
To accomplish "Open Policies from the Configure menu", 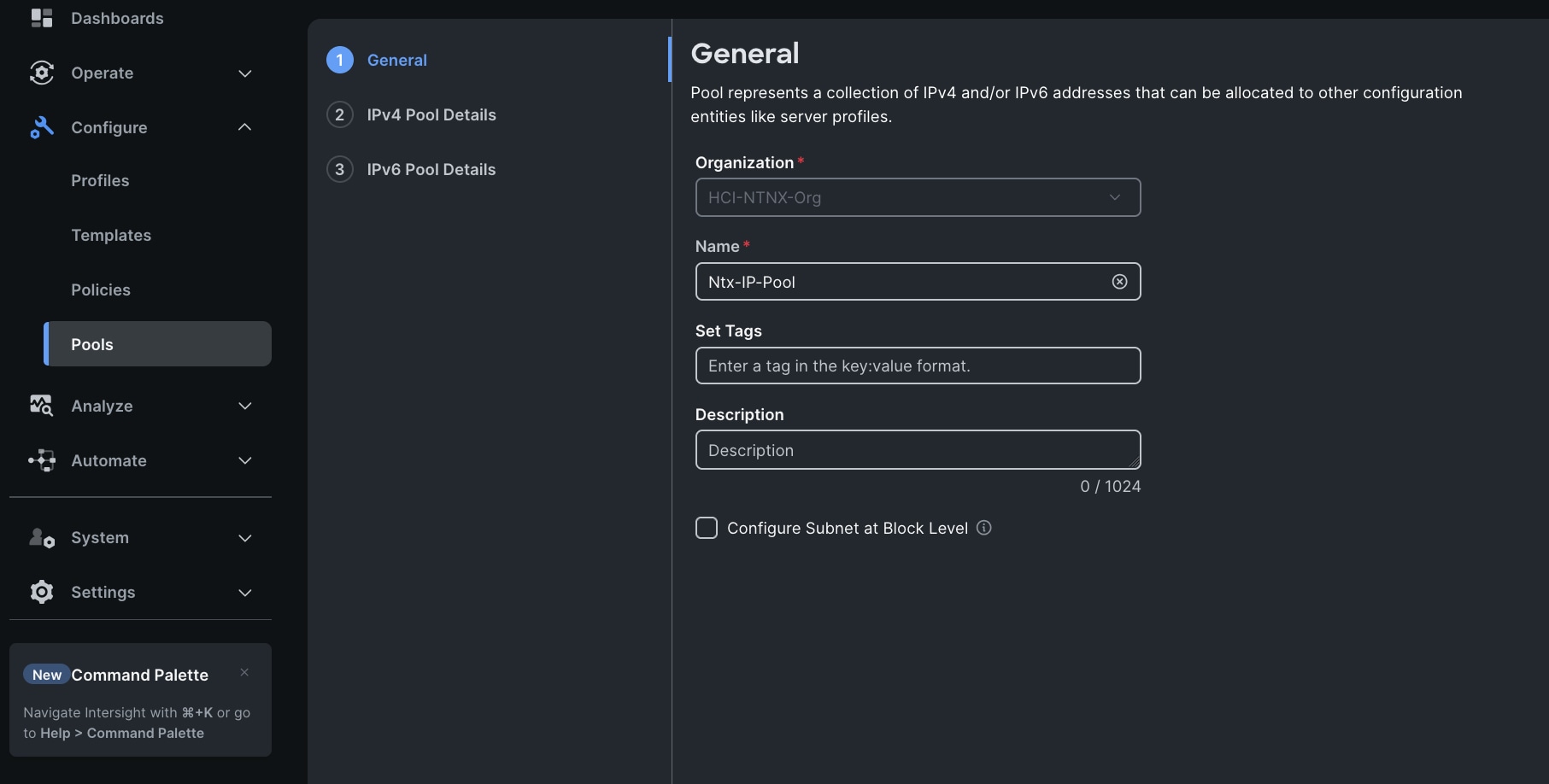I will point(100,290).
